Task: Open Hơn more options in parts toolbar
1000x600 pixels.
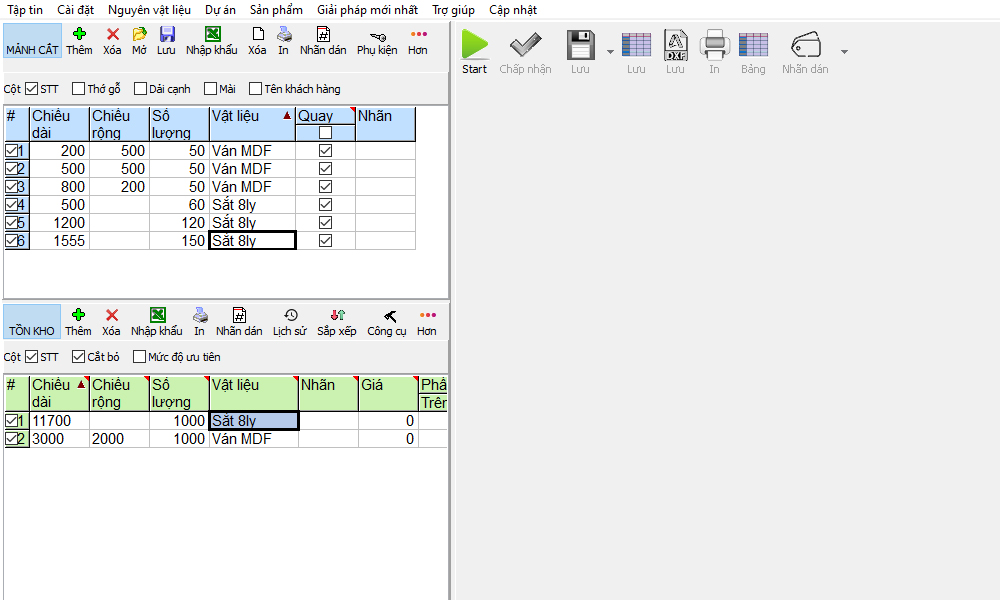Action: pos(417,35)
